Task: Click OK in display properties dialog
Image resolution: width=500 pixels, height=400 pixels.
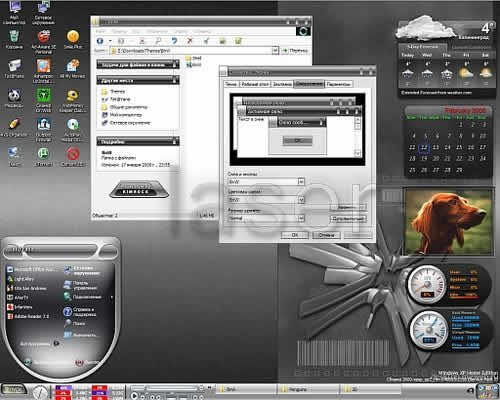Action: coord(294,235)
